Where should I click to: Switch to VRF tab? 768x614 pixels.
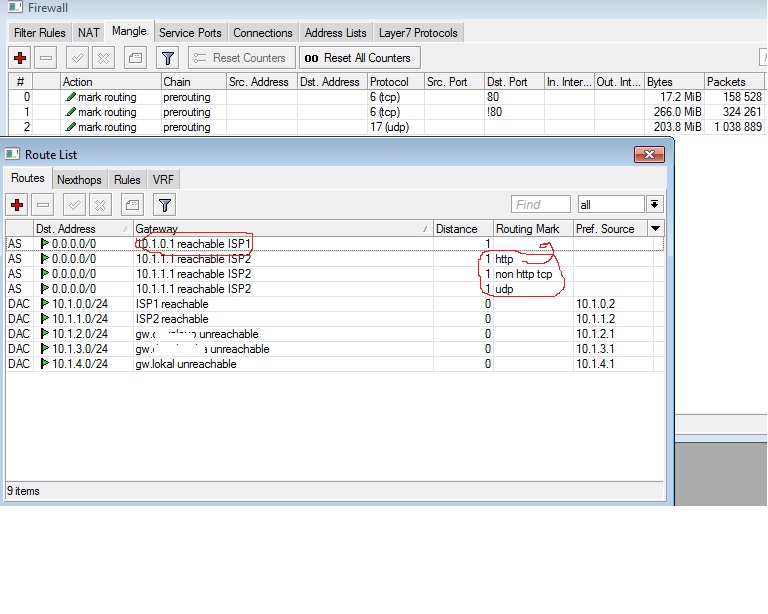(x=163, y=180)
